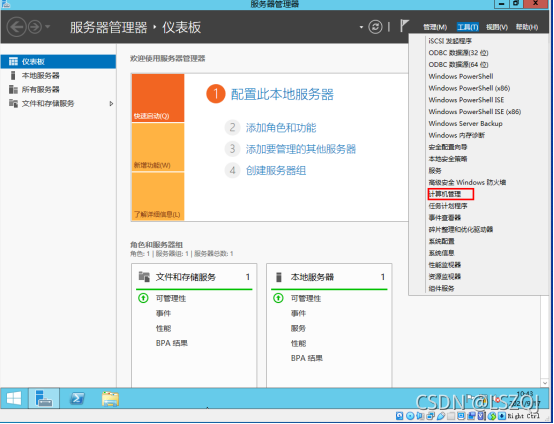Viewport: 554px width, 424px height.
Task: Open the notifications flag
Action: point(404,26)
